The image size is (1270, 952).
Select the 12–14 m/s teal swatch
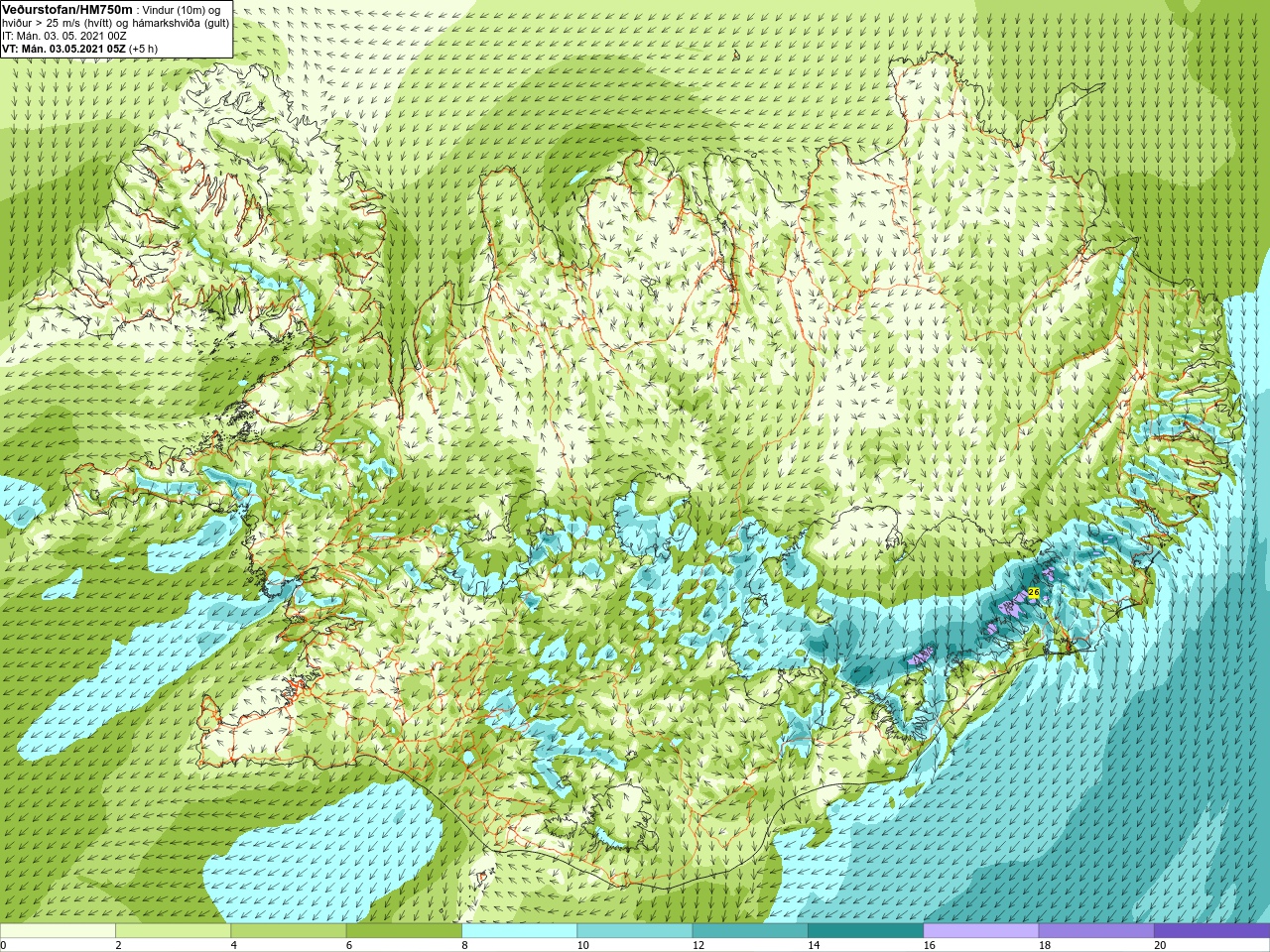coord(749,931)
